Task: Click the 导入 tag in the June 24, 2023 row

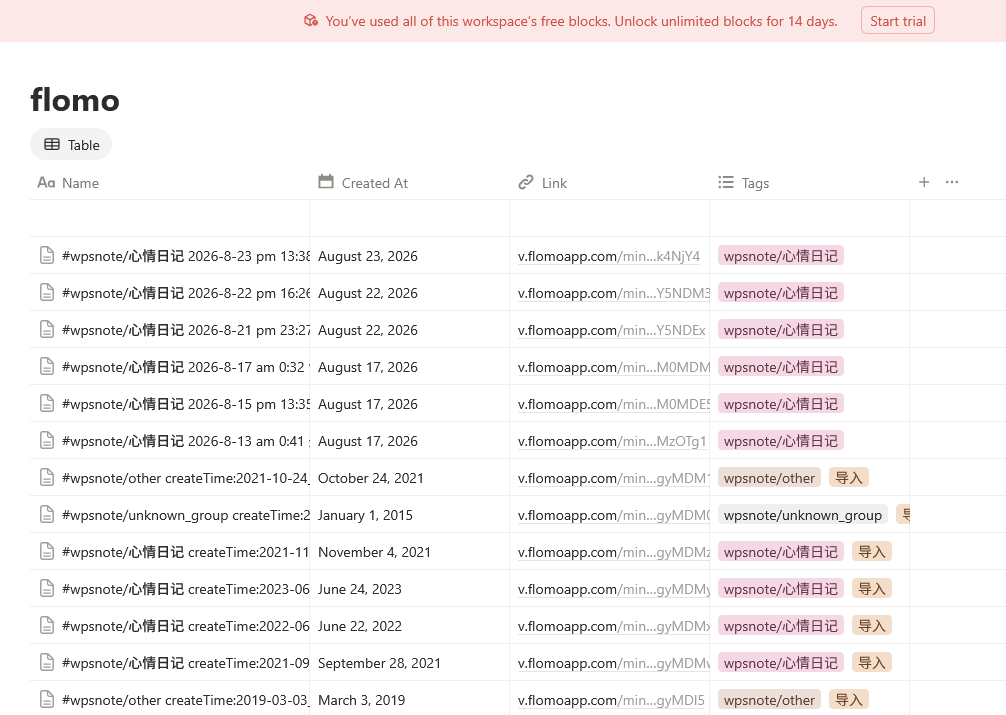Action: [872, 589]
